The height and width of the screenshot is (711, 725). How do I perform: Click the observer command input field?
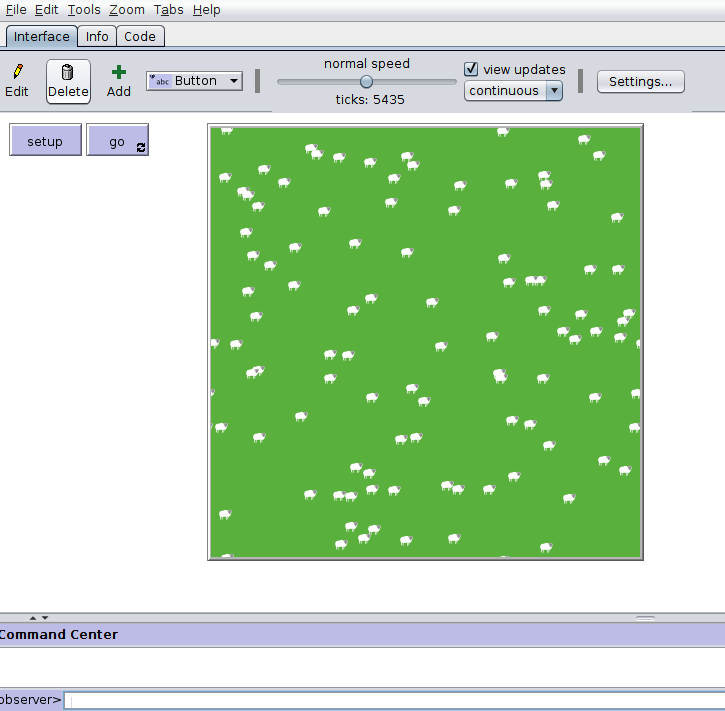click(x=394, y=700)
